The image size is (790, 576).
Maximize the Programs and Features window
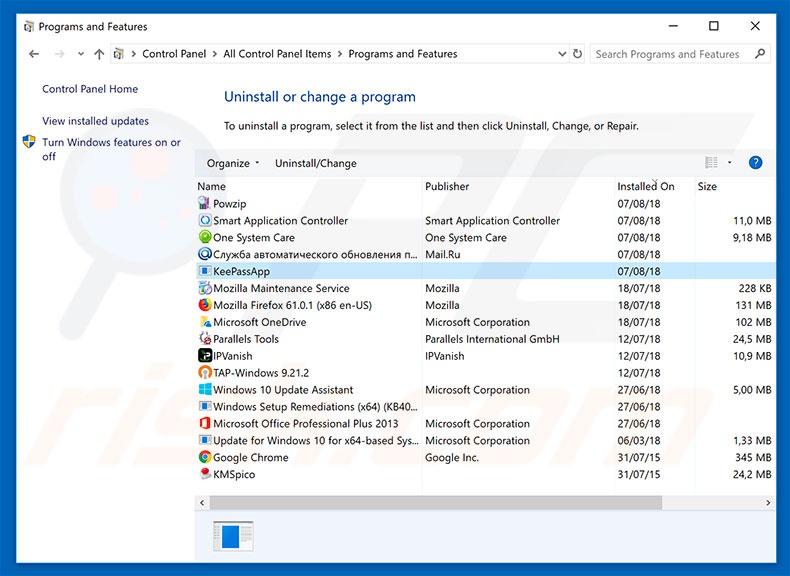click(714, 26)
